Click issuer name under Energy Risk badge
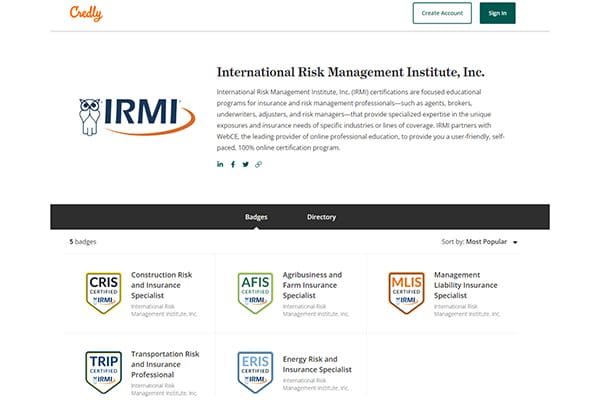This screenshot has width=600, height=400. pyautogui.click(x=315, y=384)
